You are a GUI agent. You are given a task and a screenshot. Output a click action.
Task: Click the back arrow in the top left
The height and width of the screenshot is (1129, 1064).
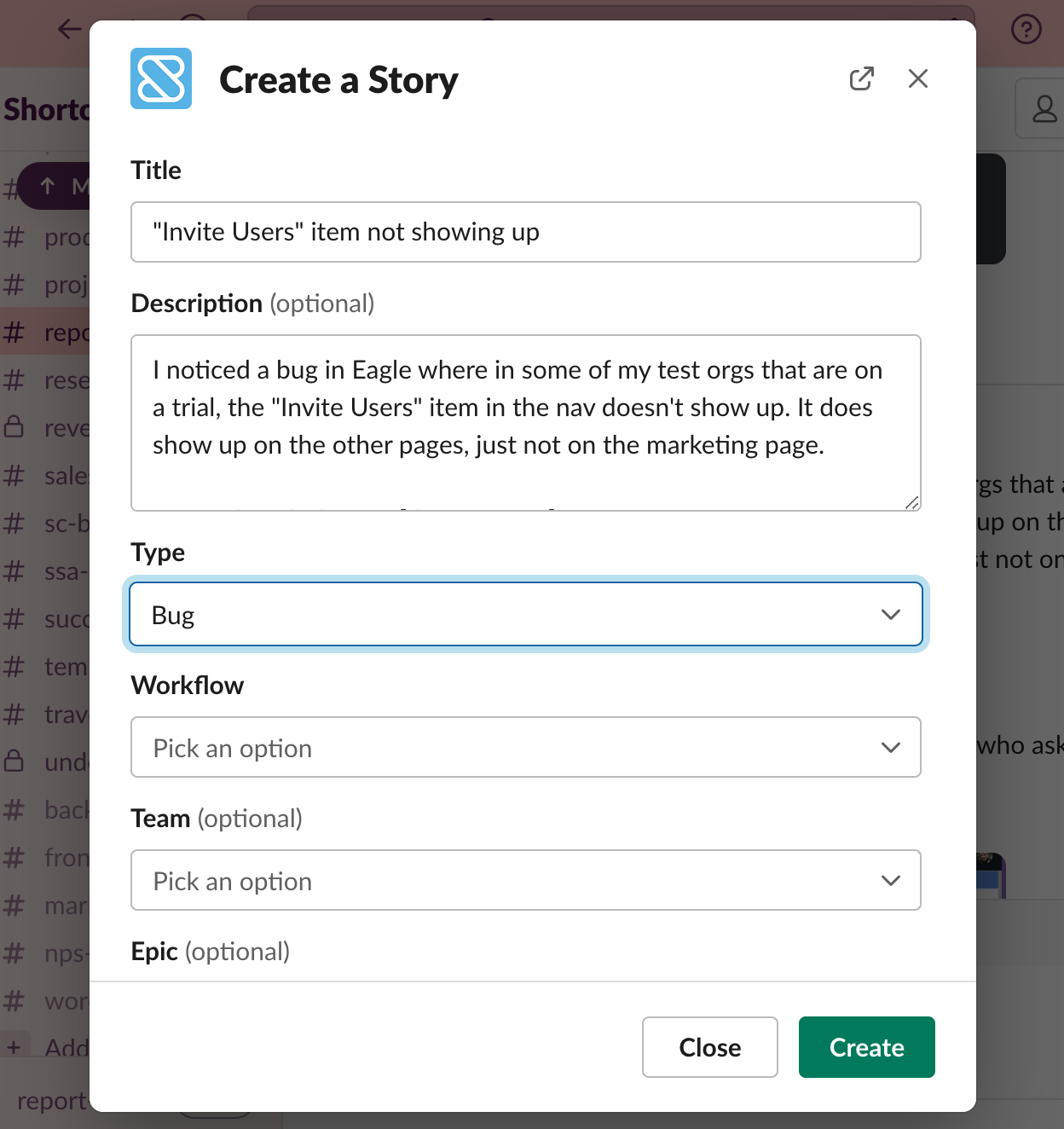pos(70,28)
